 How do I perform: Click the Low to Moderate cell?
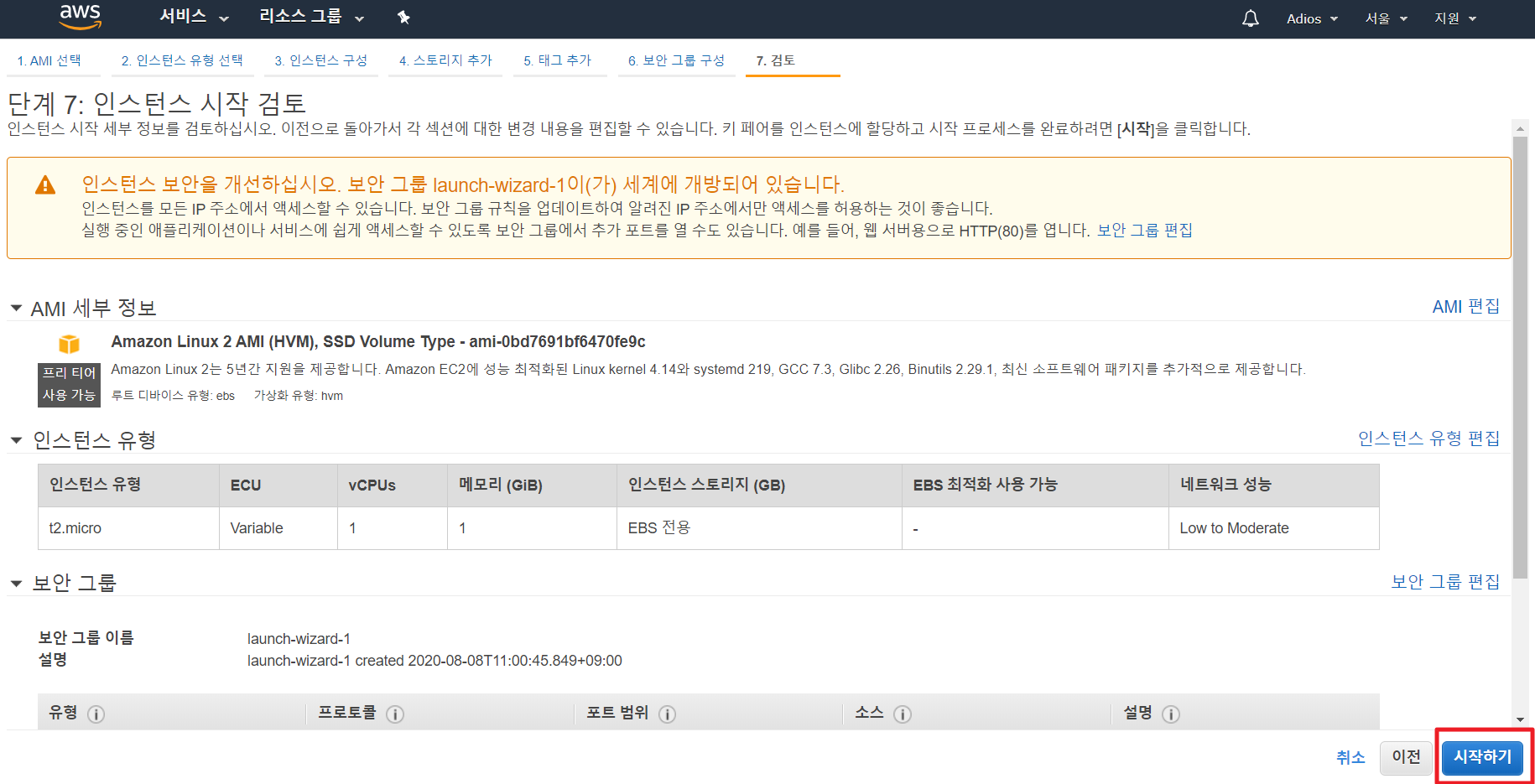click(1273, 528)
